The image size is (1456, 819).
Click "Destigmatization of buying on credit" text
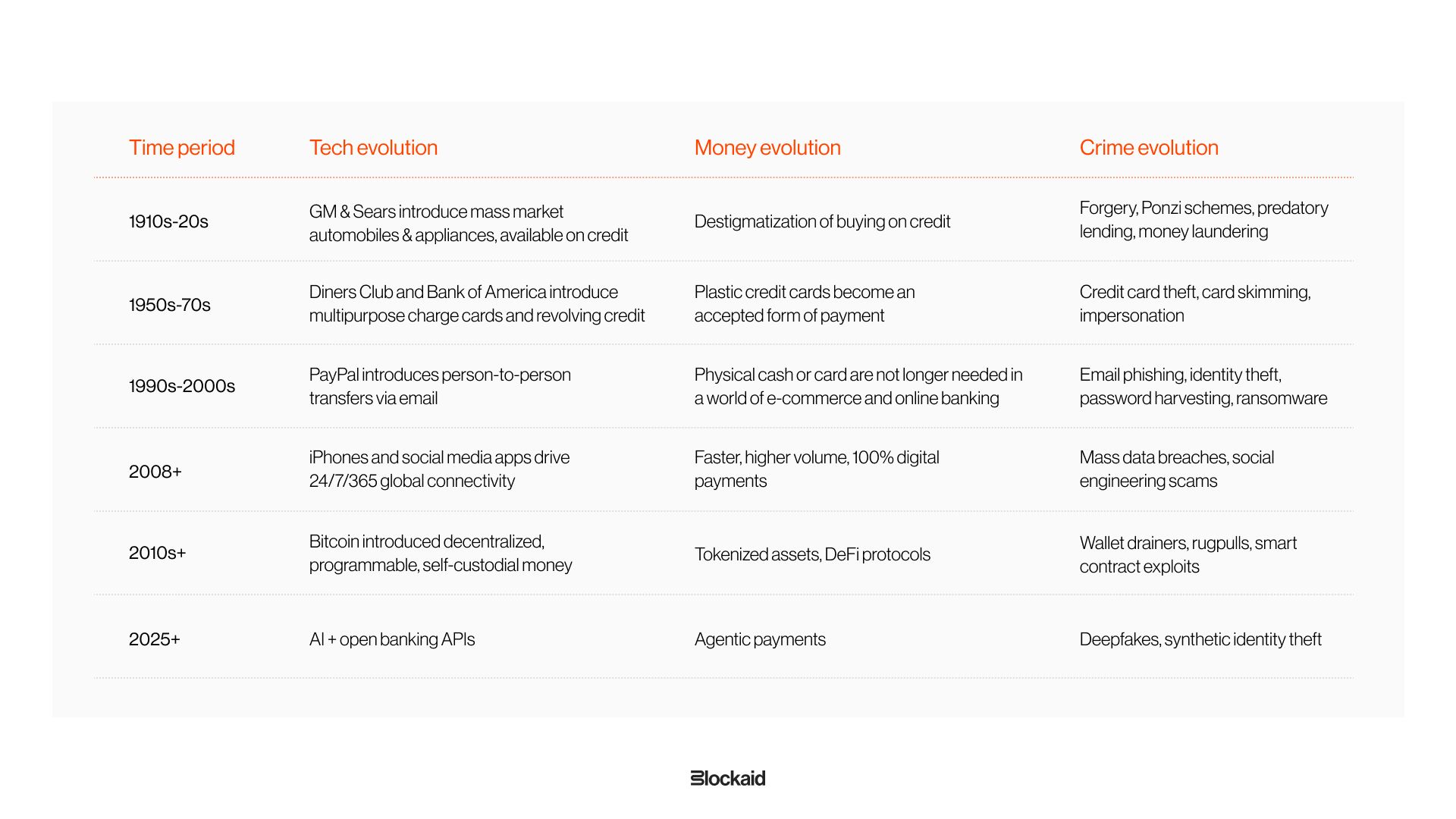point(822,221)
